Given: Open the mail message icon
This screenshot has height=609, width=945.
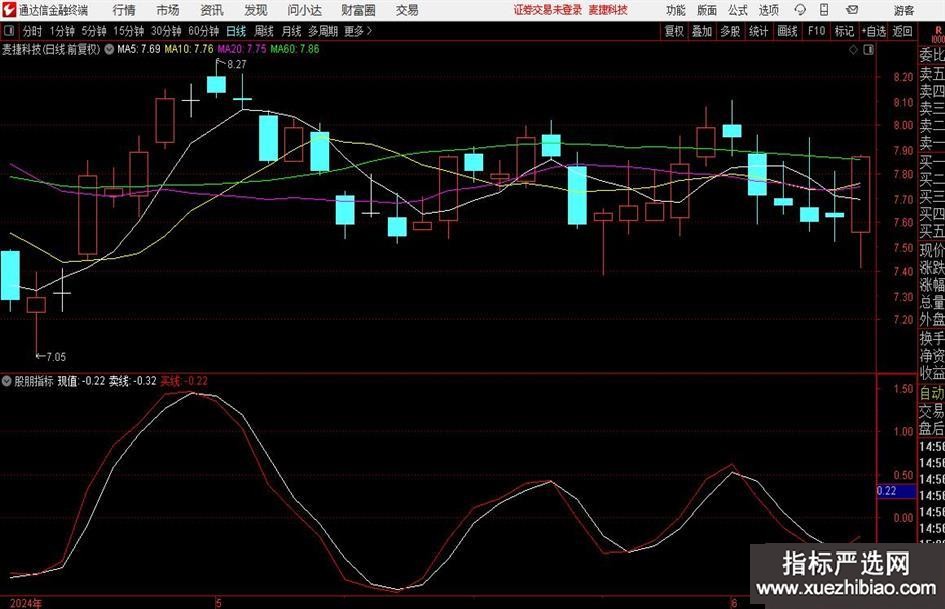Looking at the screenshot, I should click(852, 10).
